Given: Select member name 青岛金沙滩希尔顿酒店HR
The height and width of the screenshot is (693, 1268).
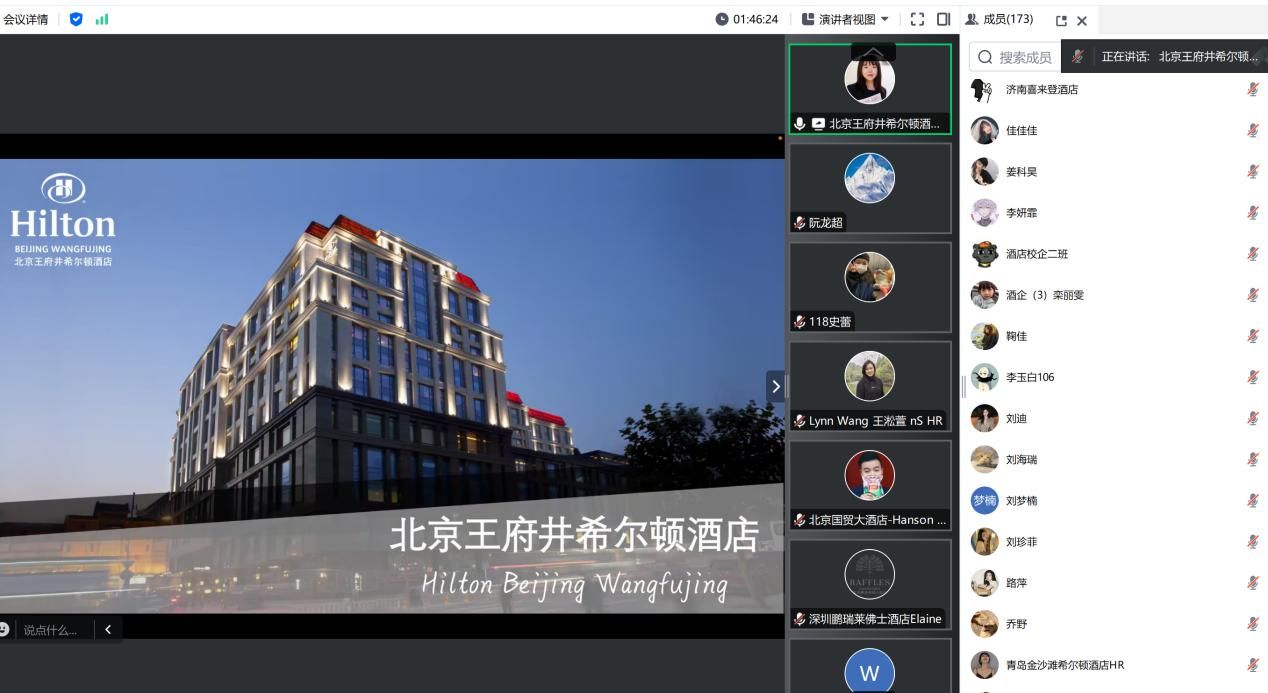Looking at the screenshot, I should [1065, 665].
